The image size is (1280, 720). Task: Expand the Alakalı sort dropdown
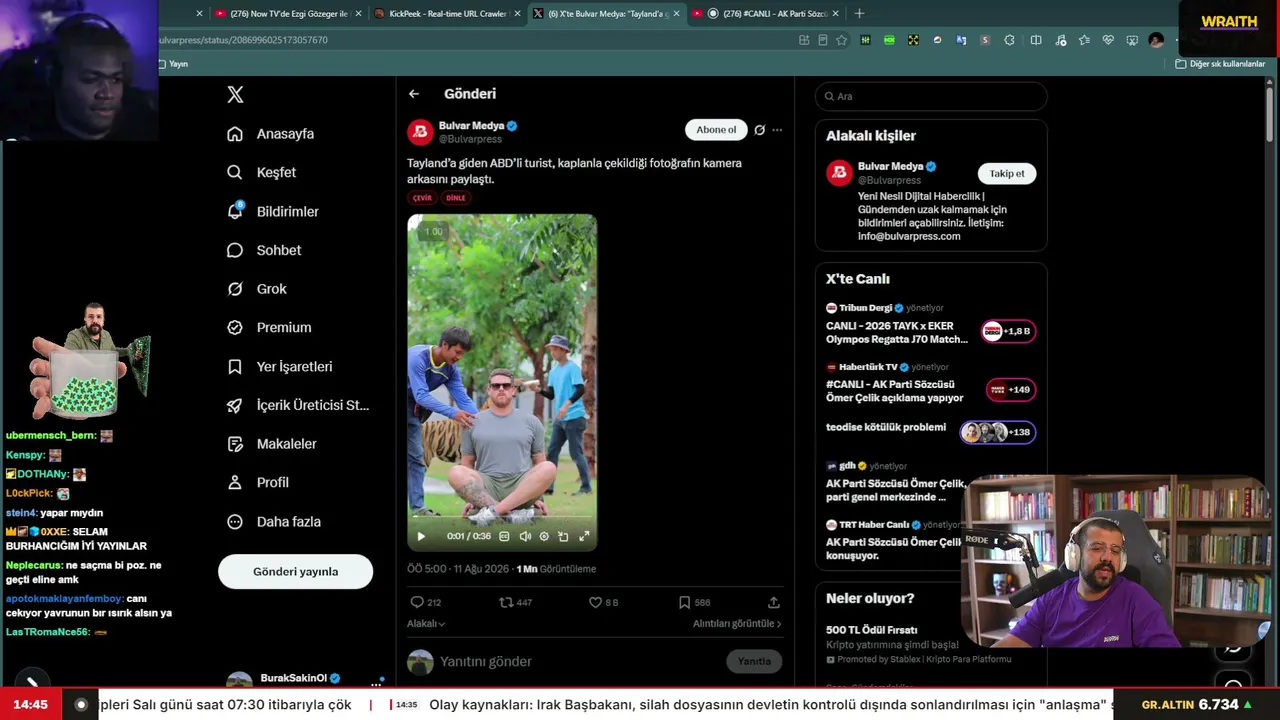tap(426, 623)
